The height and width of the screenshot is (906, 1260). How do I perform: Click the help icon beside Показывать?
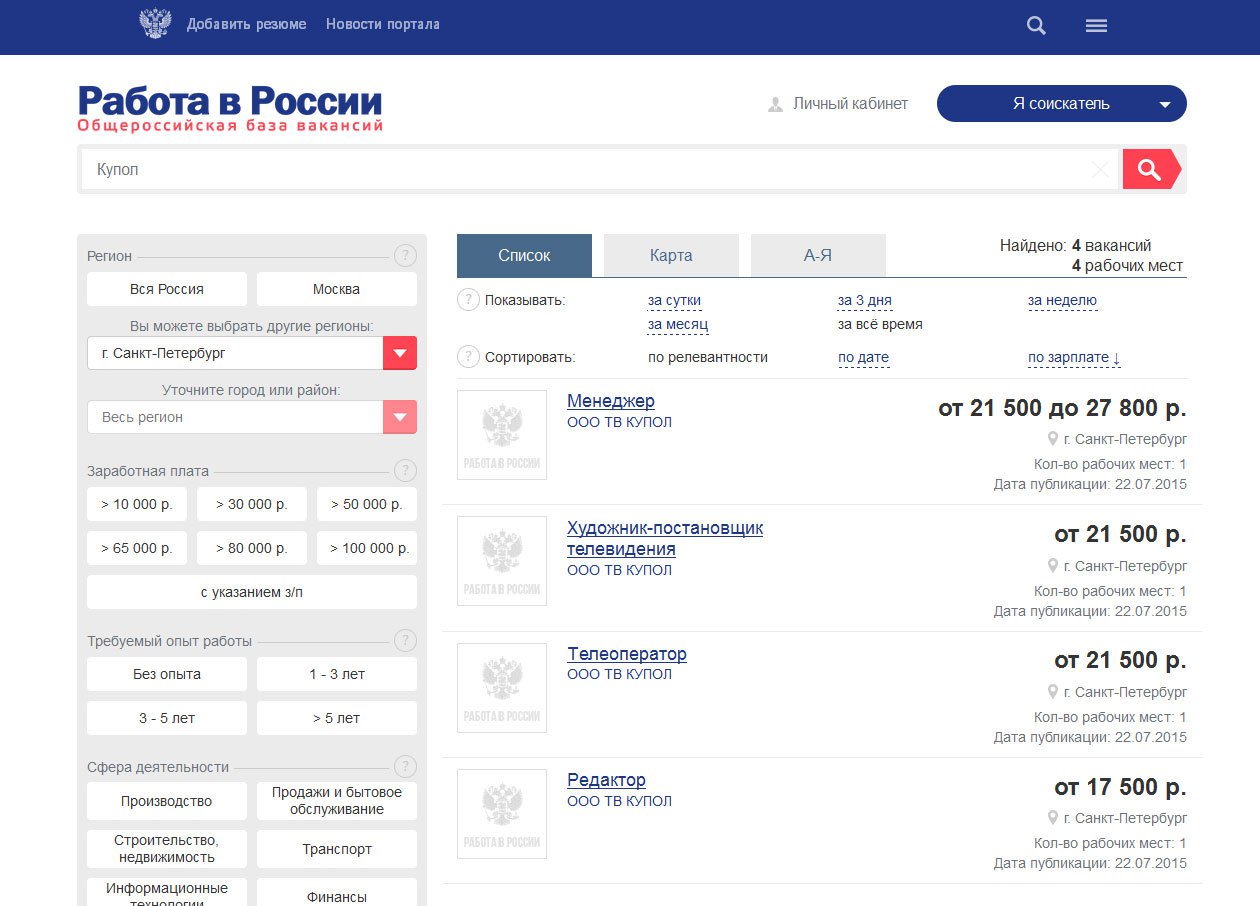pyautogui.click(x=468, y=300)
